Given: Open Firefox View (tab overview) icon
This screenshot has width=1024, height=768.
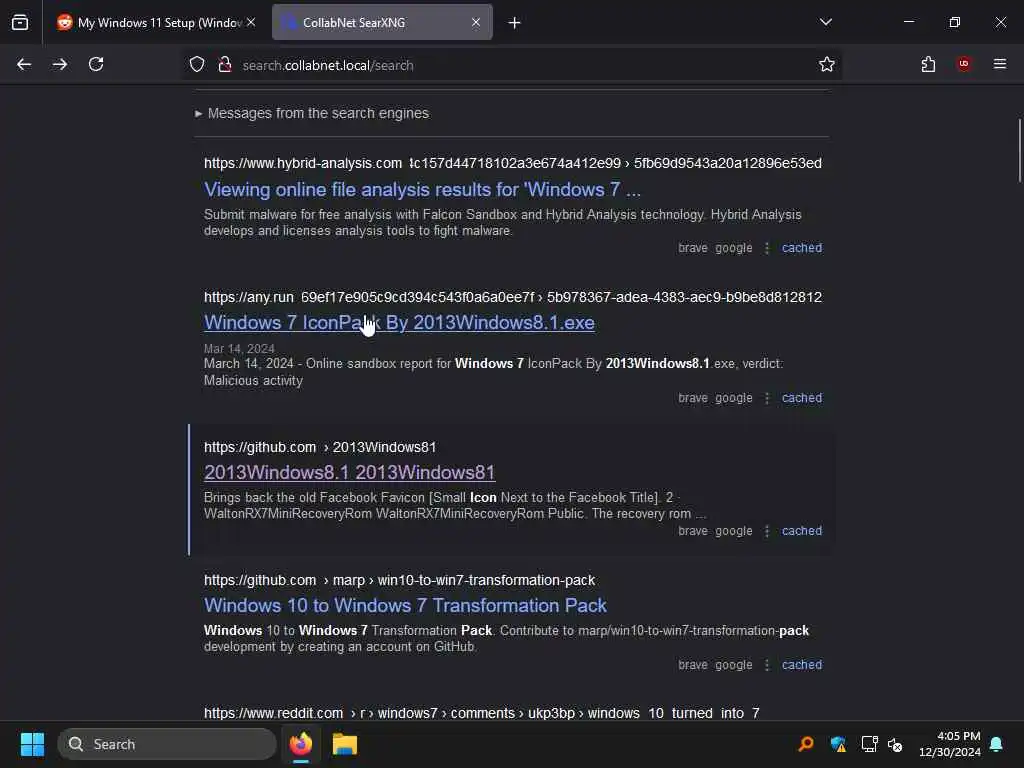Looking at the screenshot, I should [20, 22].
